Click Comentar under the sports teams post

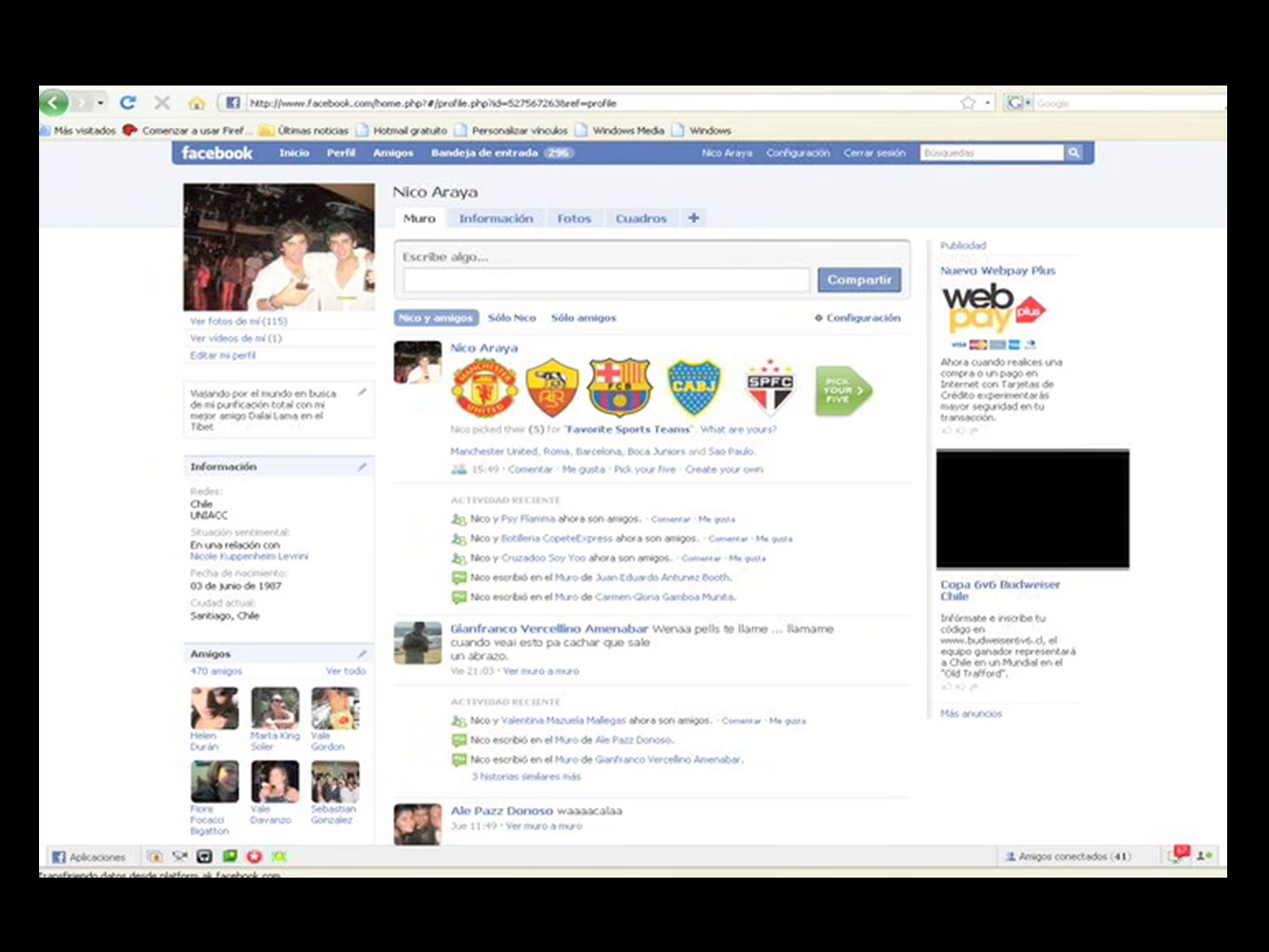tap(531, 469)
